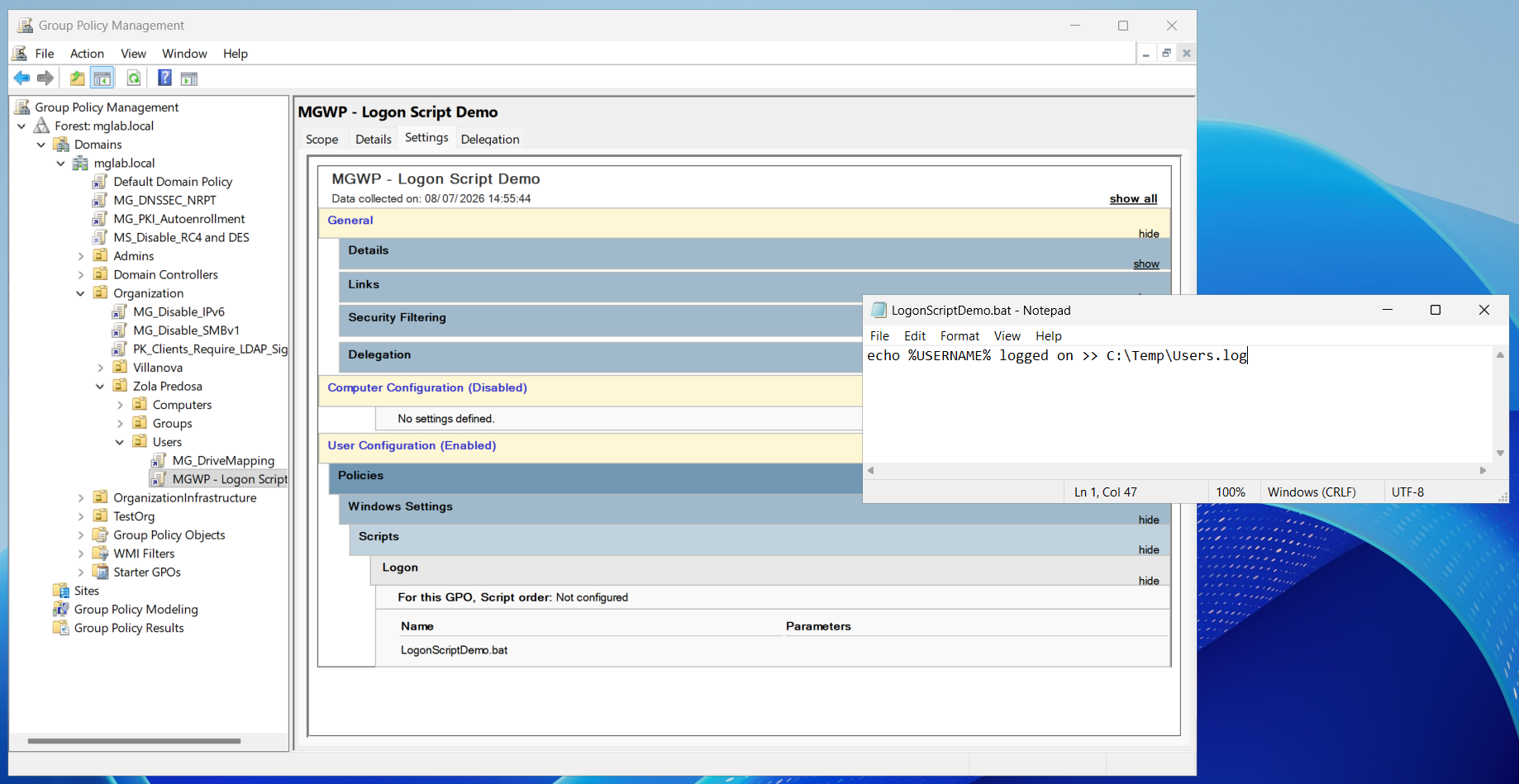Click the Default Domain Policy GPO icon

100,182
